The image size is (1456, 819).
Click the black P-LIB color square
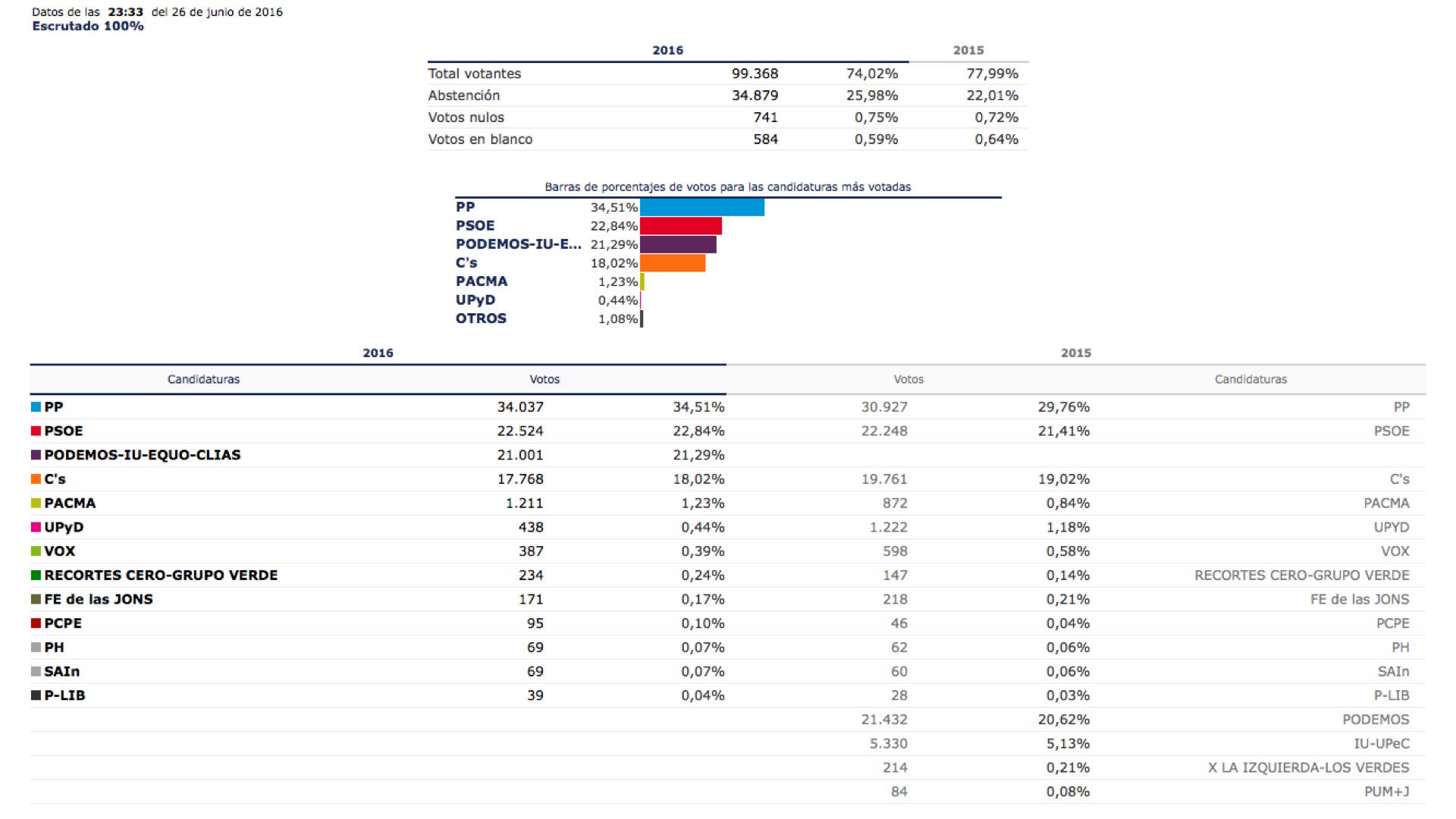tap(36, 695)
